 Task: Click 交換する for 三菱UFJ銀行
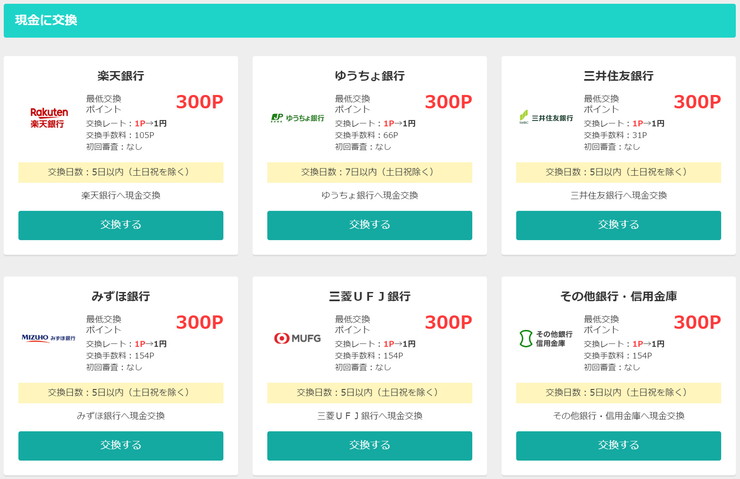coord(370,445)
